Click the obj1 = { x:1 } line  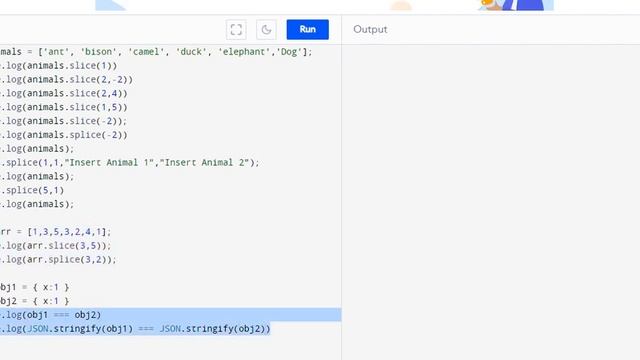pyautogui.click(x=35, y=288)
